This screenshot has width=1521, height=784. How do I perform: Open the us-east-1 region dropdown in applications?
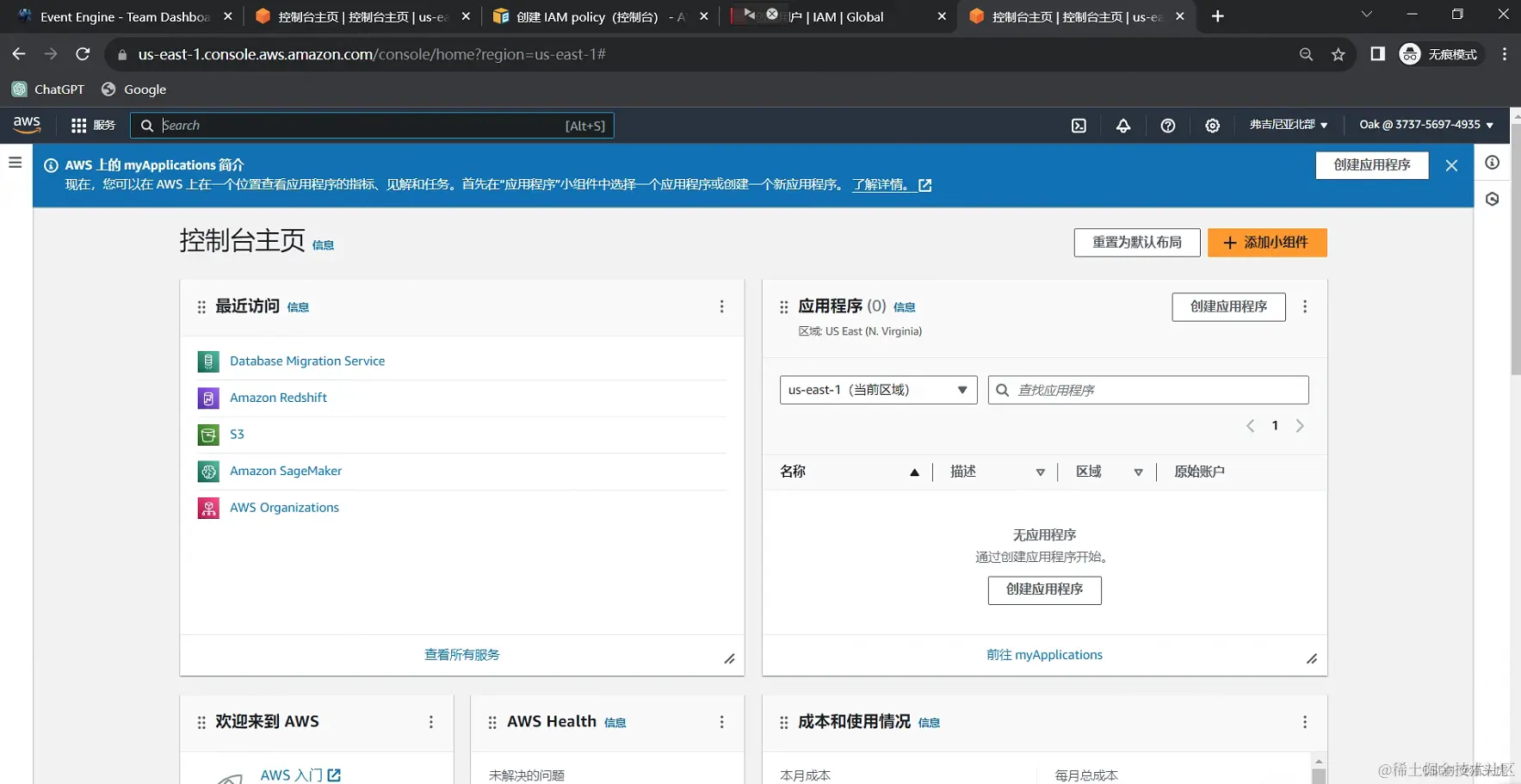878,390
